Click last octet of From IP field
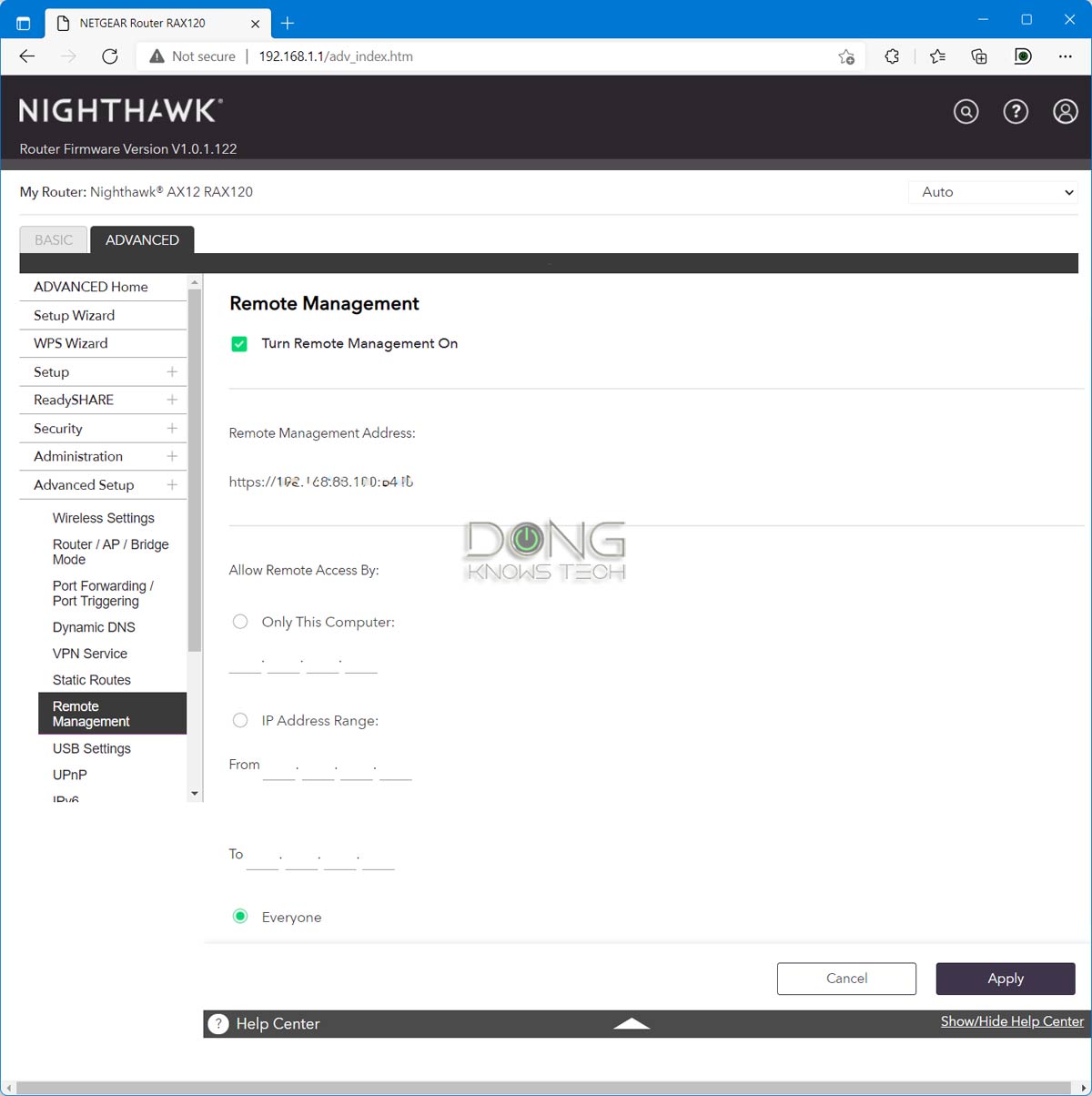1092x1096 pixels. tap(396, 768)
